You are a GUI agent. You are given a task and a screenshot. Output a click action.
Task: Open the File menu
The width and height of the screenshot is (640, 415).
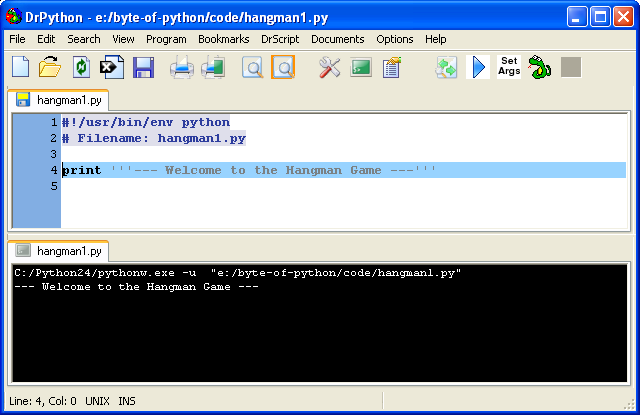[x=17, y=39]
